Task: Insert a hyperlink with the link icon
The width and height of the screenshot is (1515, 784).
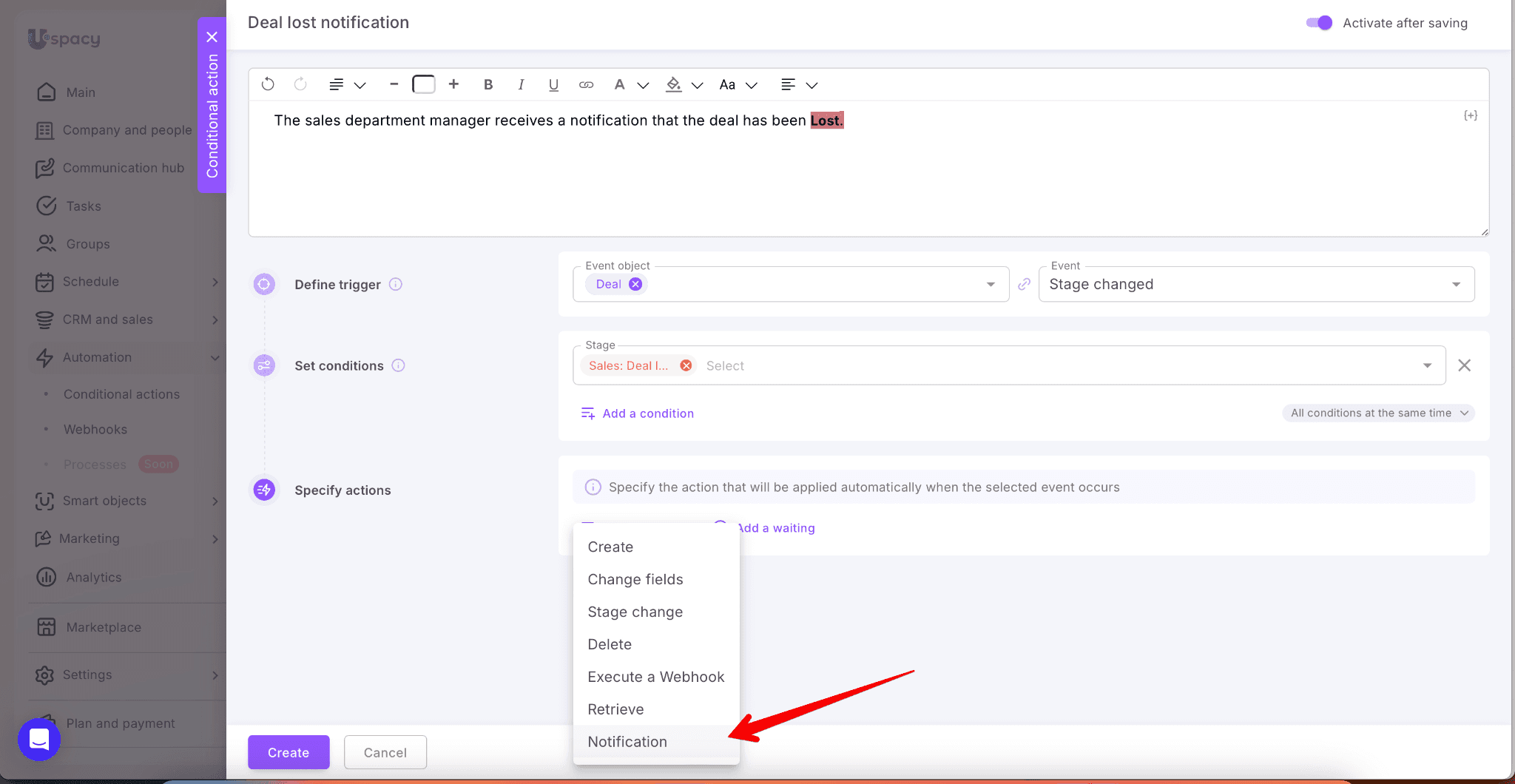Action: coord(586,84)
